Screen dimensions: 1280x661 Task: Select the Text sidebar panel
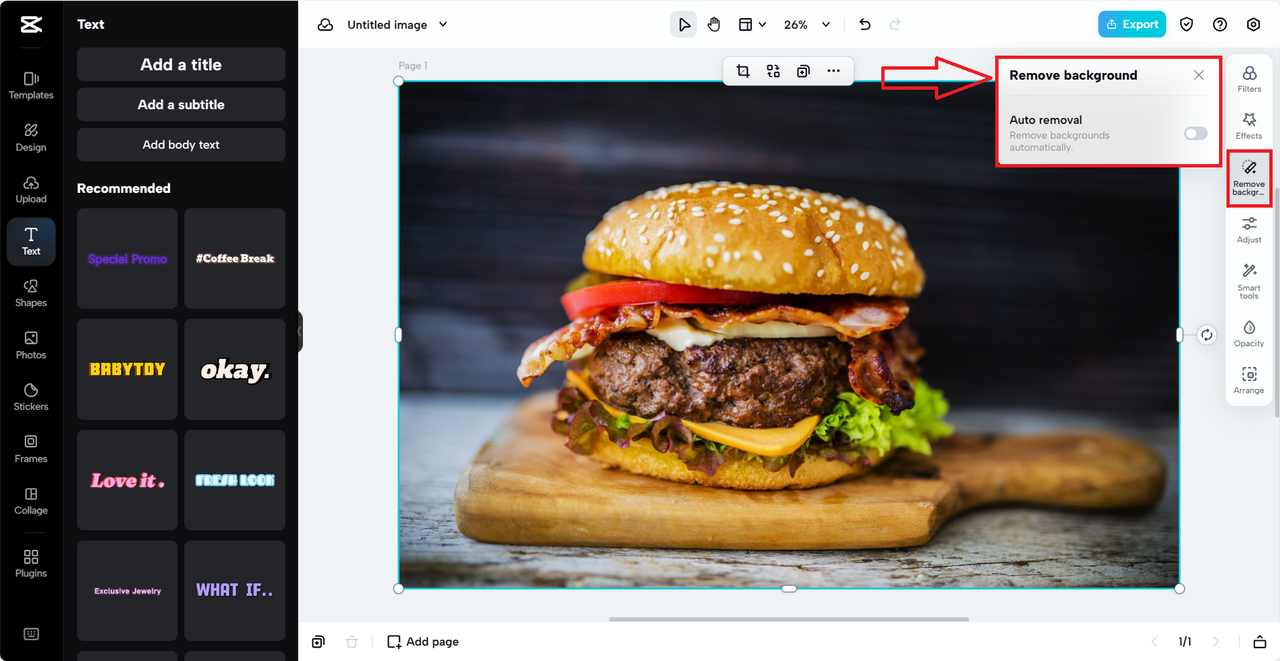click(31, 241)
